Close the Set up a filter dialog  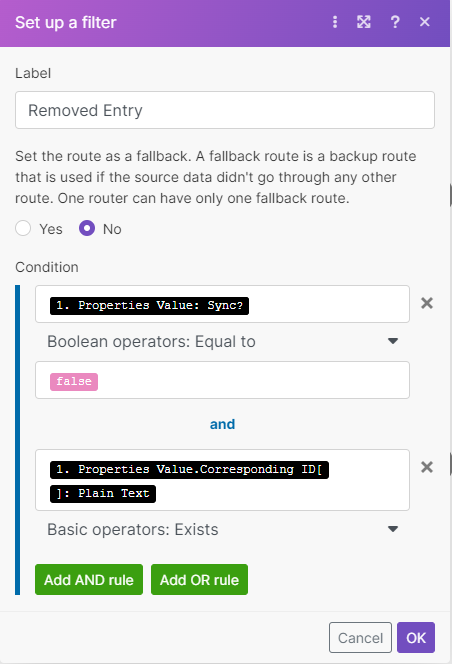click(424, 22)
